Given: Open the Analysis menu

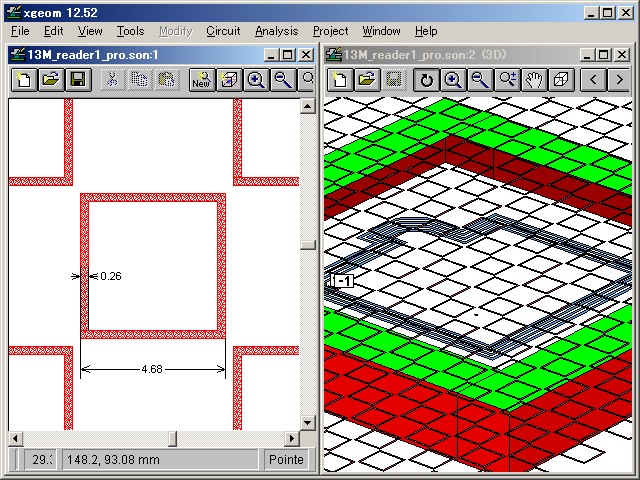Looking at the screenshot, I should coord(276,31).
